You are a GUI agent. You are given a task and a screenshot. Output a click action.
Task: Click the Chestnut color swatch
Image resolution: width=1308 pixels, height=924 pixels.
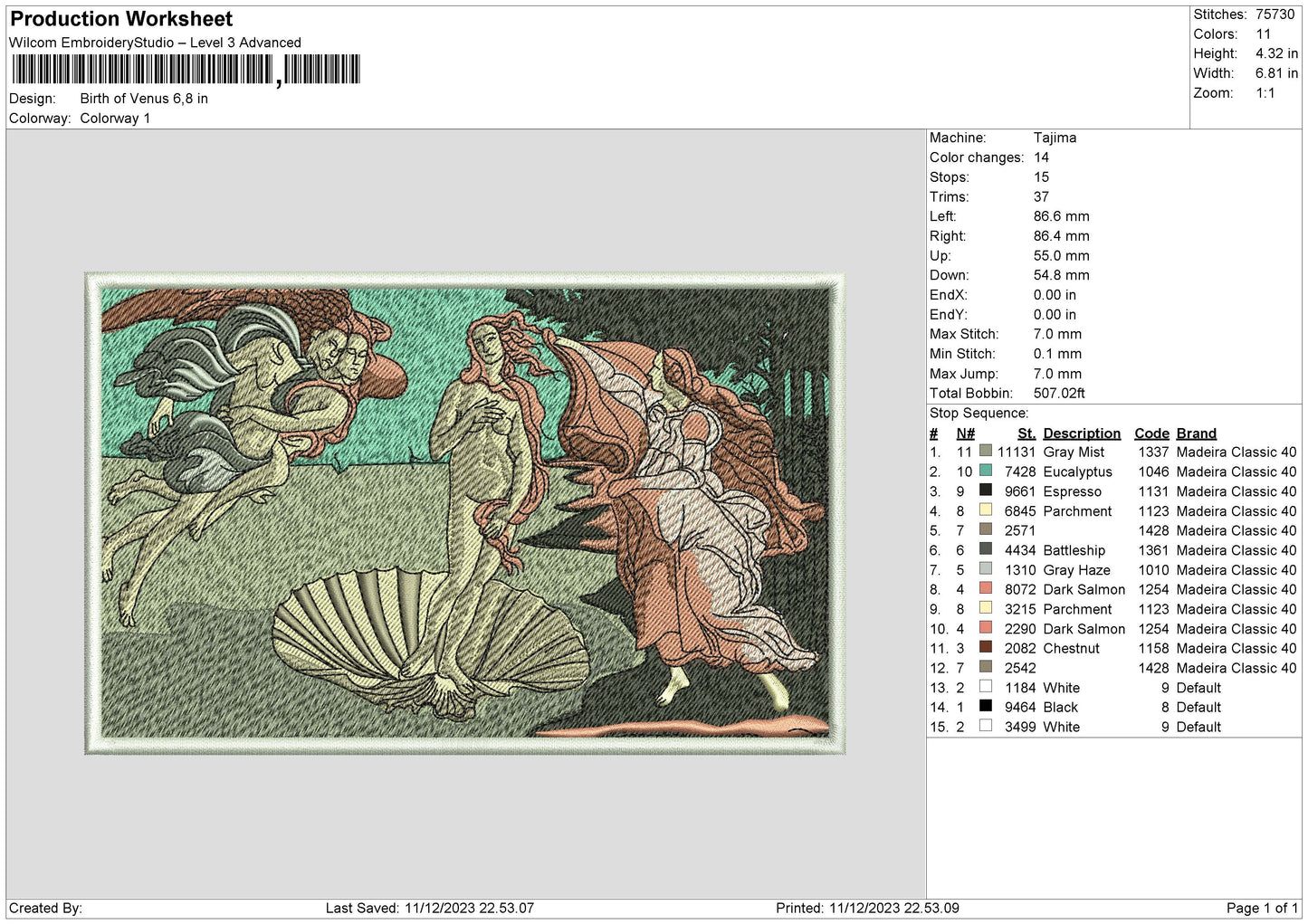tap(986, 648)
